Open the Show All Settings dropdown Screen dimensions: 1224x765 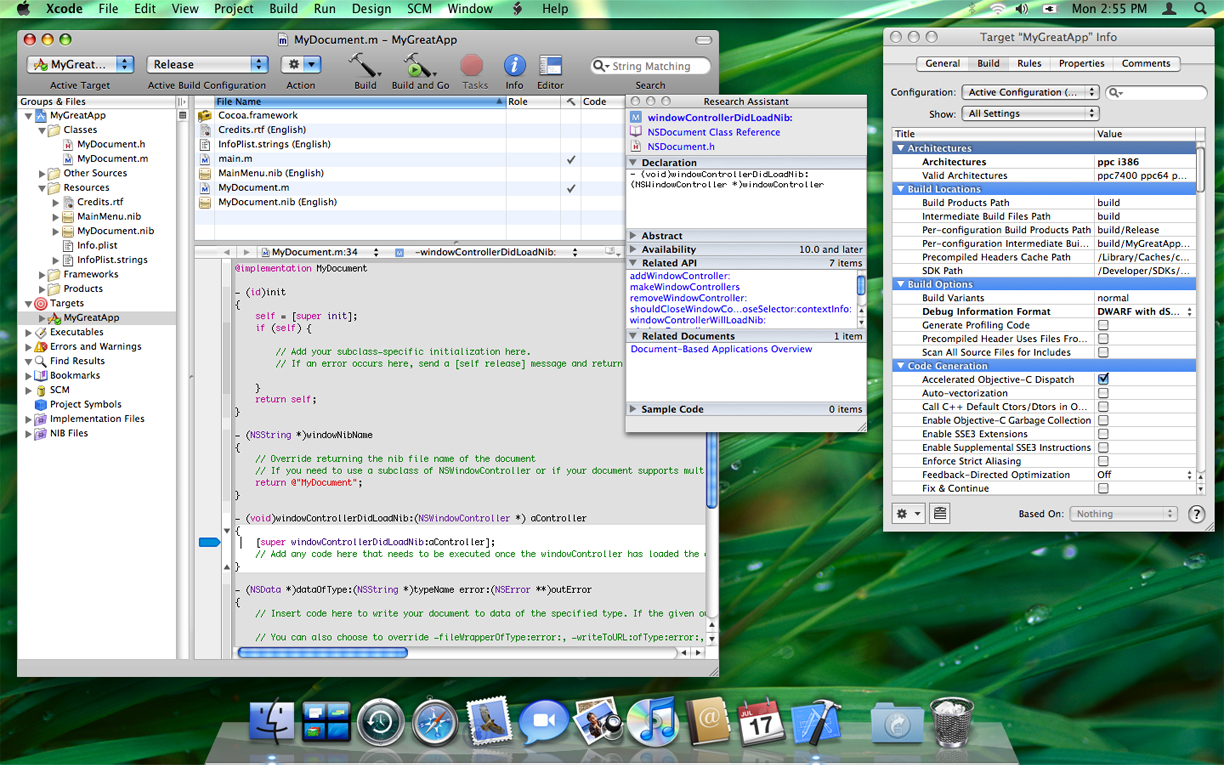click(x=1030, y=114)
